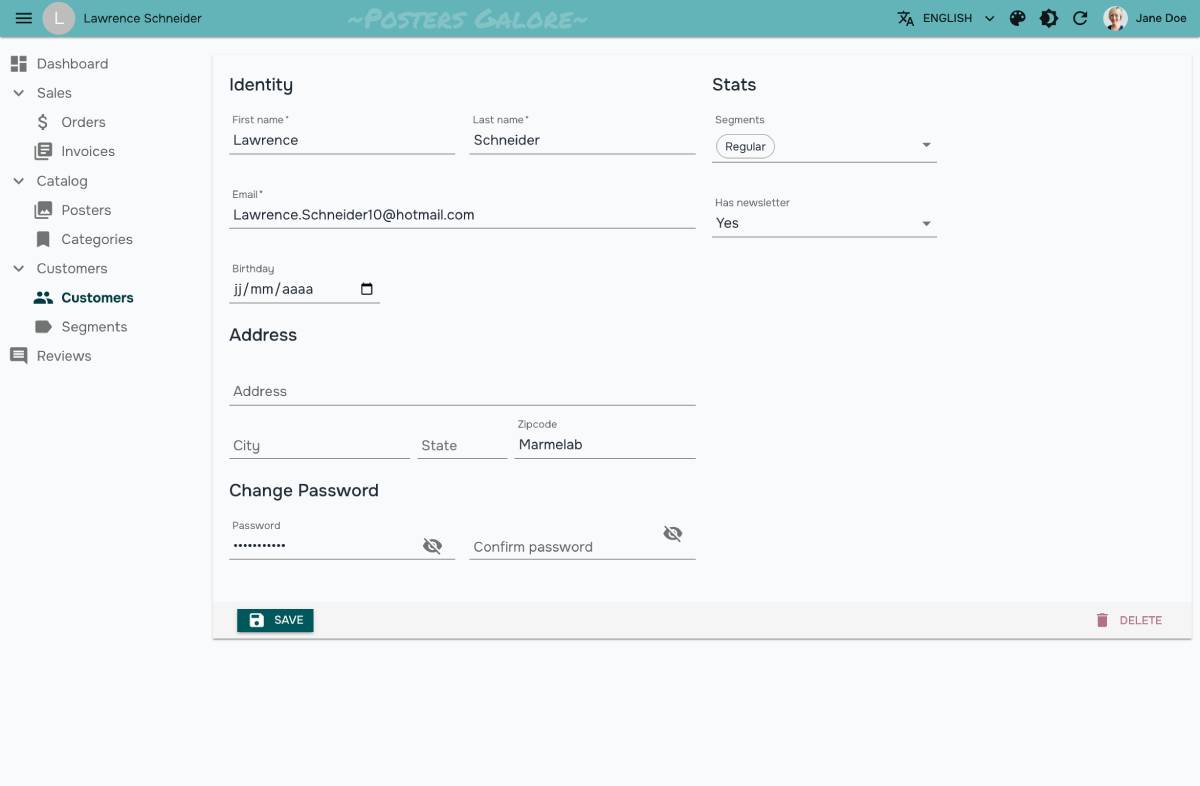
Task: Click the color palette theme icon
Action: (1017, 18)
